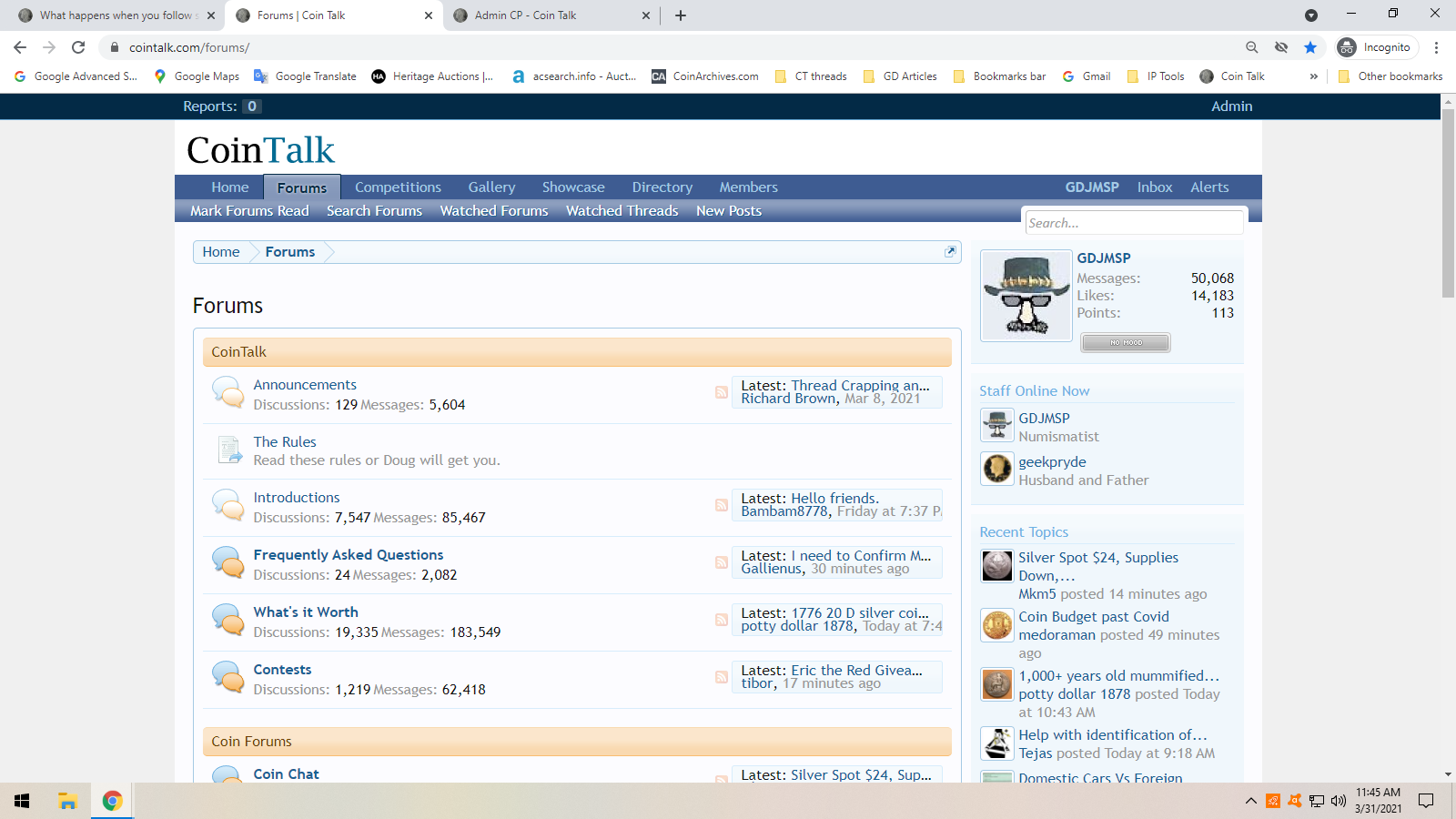Click the Incognito profile button

1376,47
